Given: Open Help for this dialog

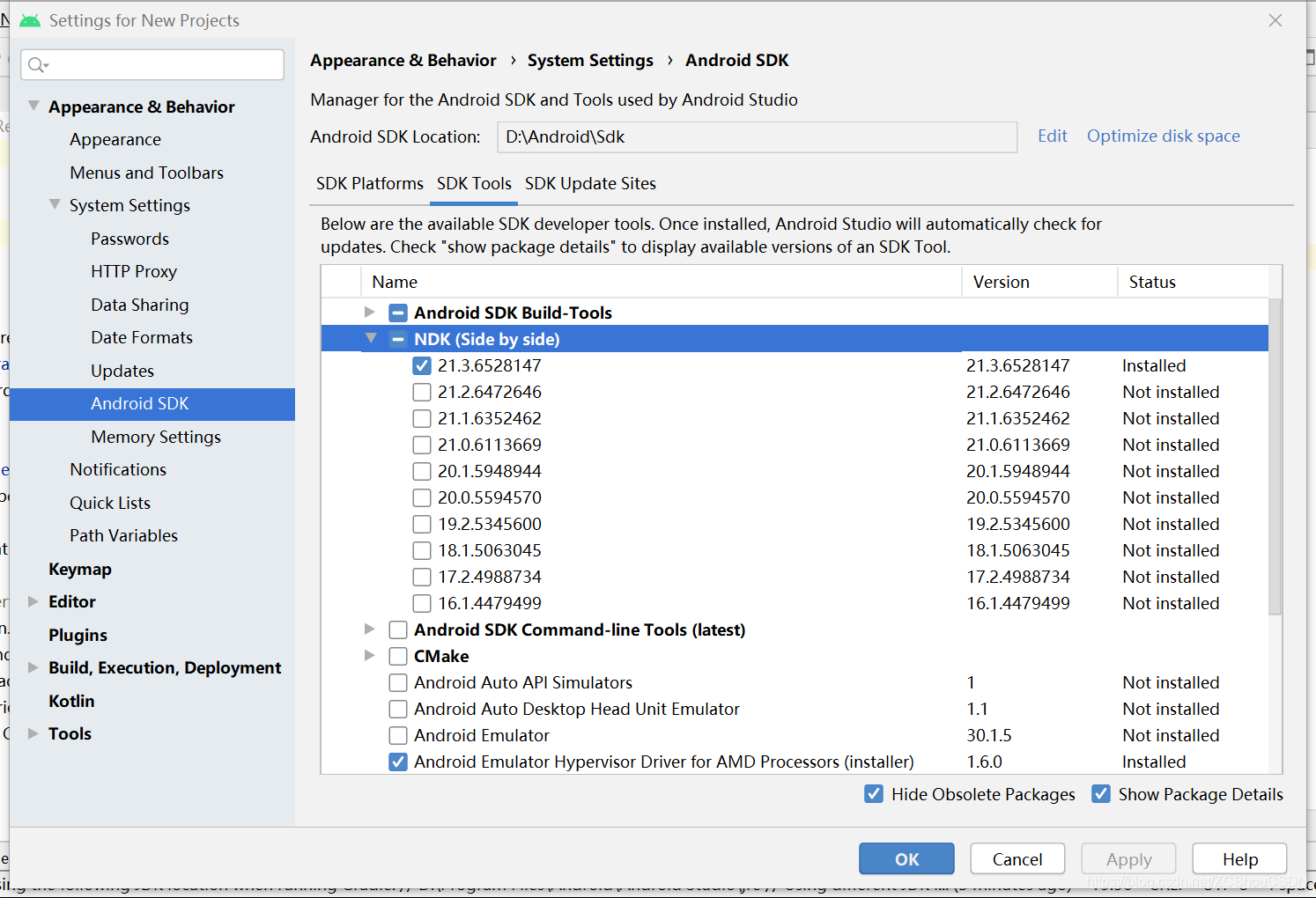Looking at the screenshot, I should point(1240,859).
